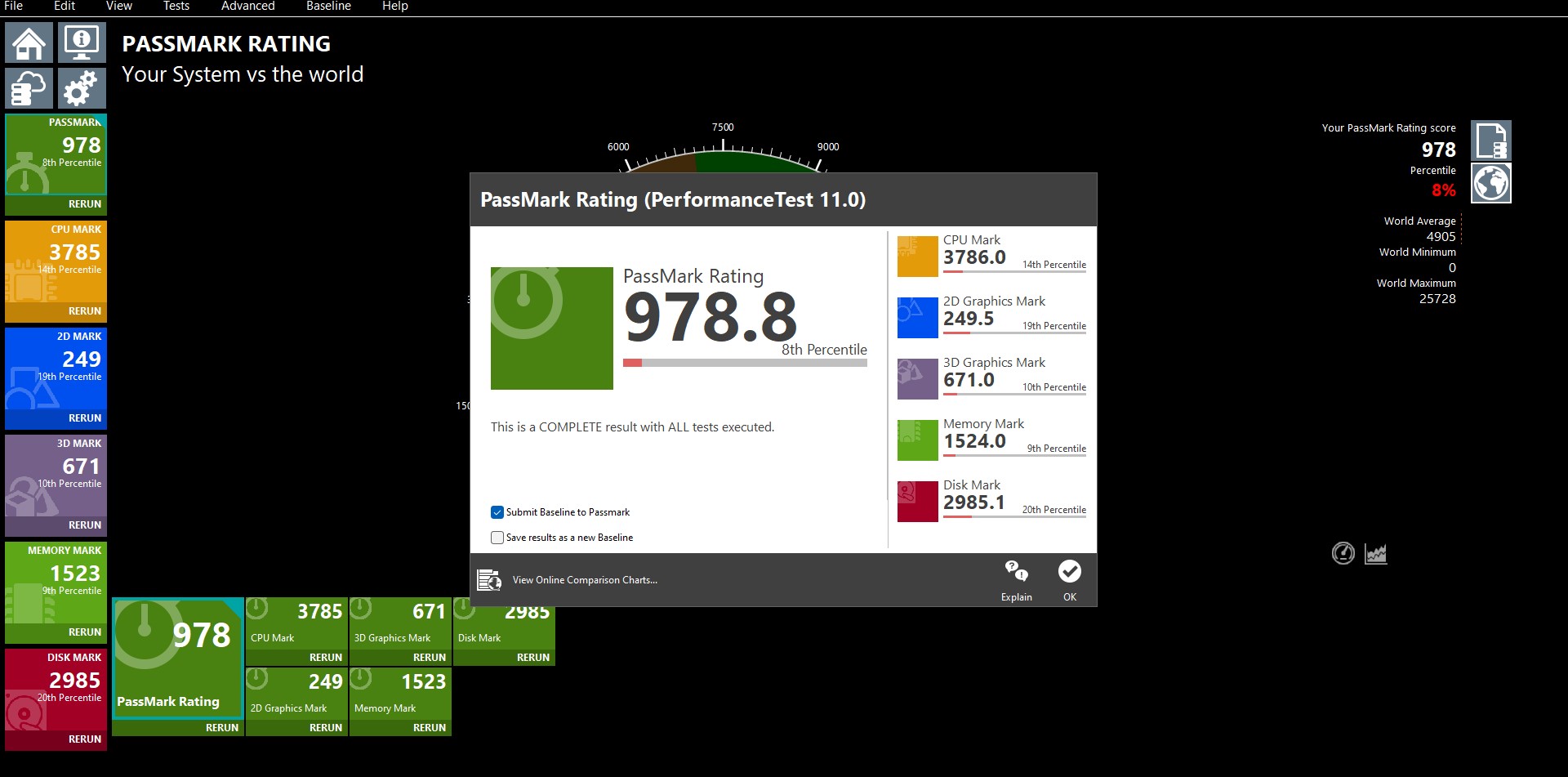Click the large 978 PassMark Rating bottom tile
The height and width of the screenshot is (777, 1568).
click(178, 659)
